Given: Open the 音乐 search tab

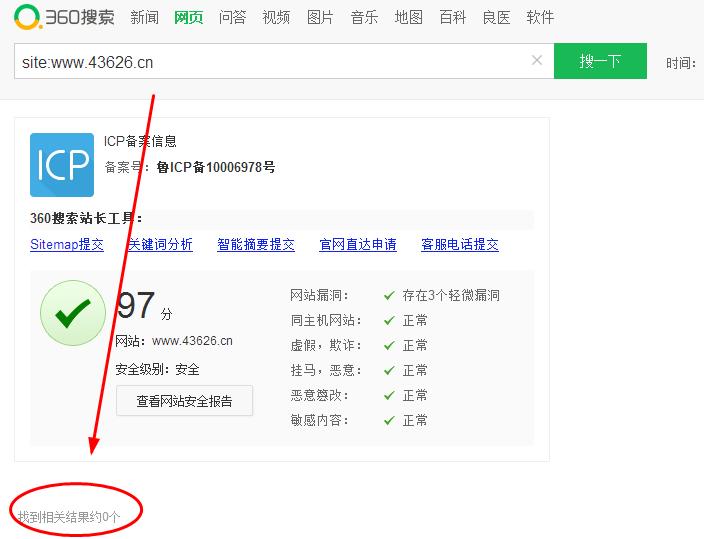Looking at the screenshot, I should click(364, 18).
